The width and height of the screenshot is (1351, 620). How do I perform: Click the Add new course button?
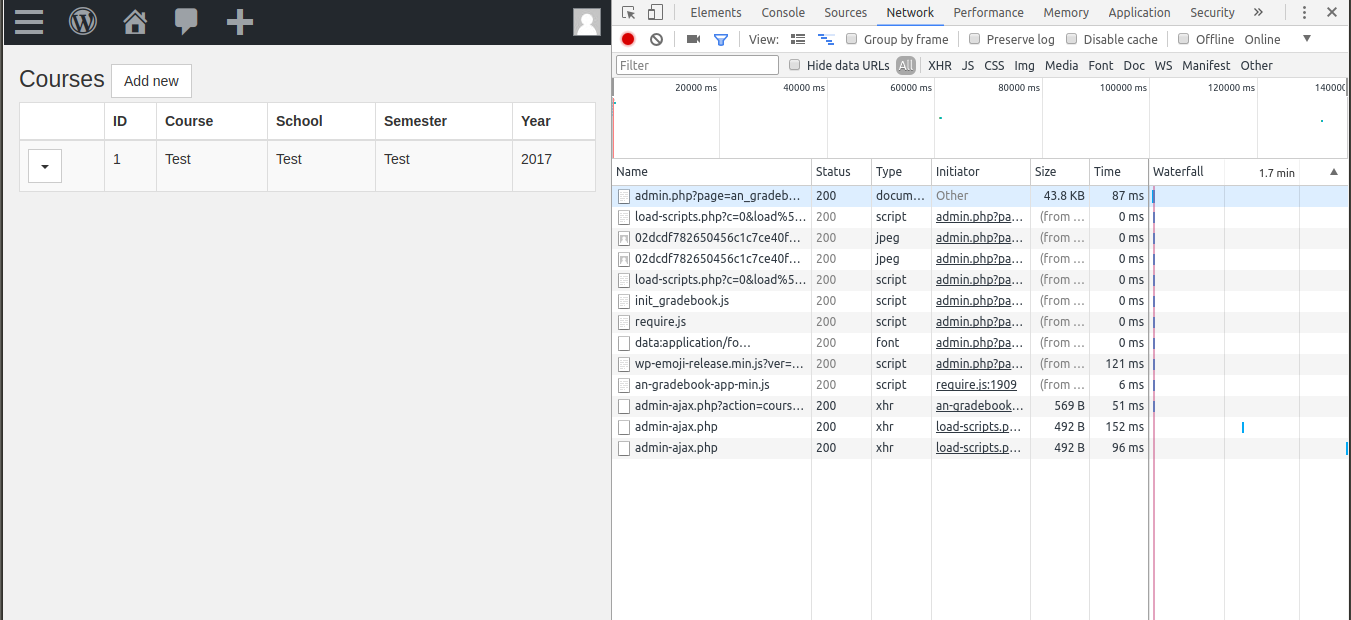click(151, 81)
